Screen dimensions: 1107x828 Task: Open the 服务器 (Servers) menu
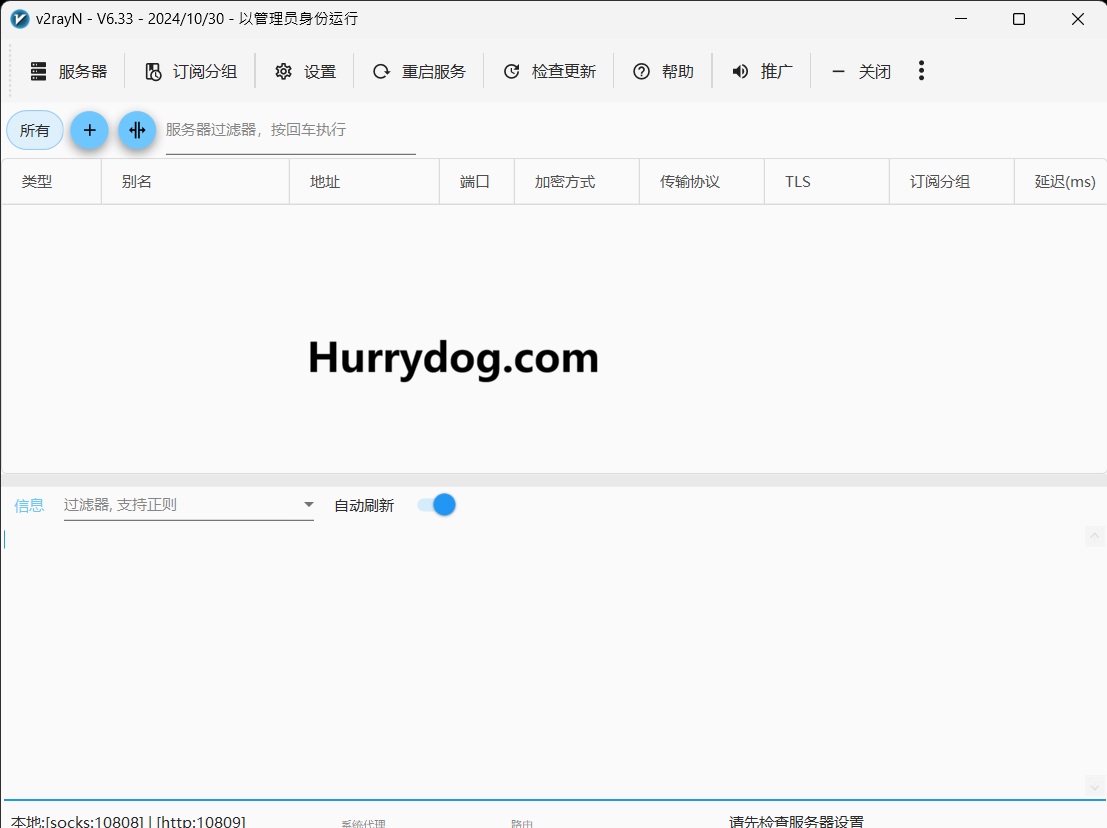[68, 71]
